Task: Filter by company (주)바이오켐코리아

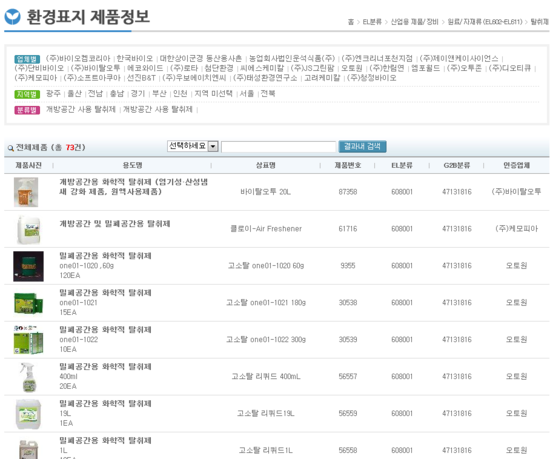Action: pos(78,58)
